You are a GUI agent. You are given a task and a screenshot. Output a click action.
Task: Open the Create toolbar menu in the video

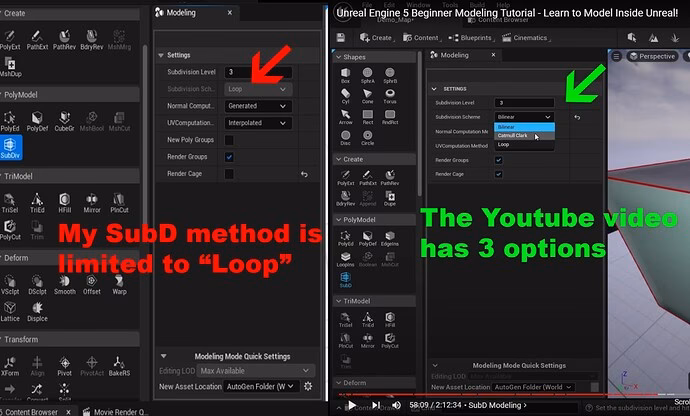click(375, 38)
